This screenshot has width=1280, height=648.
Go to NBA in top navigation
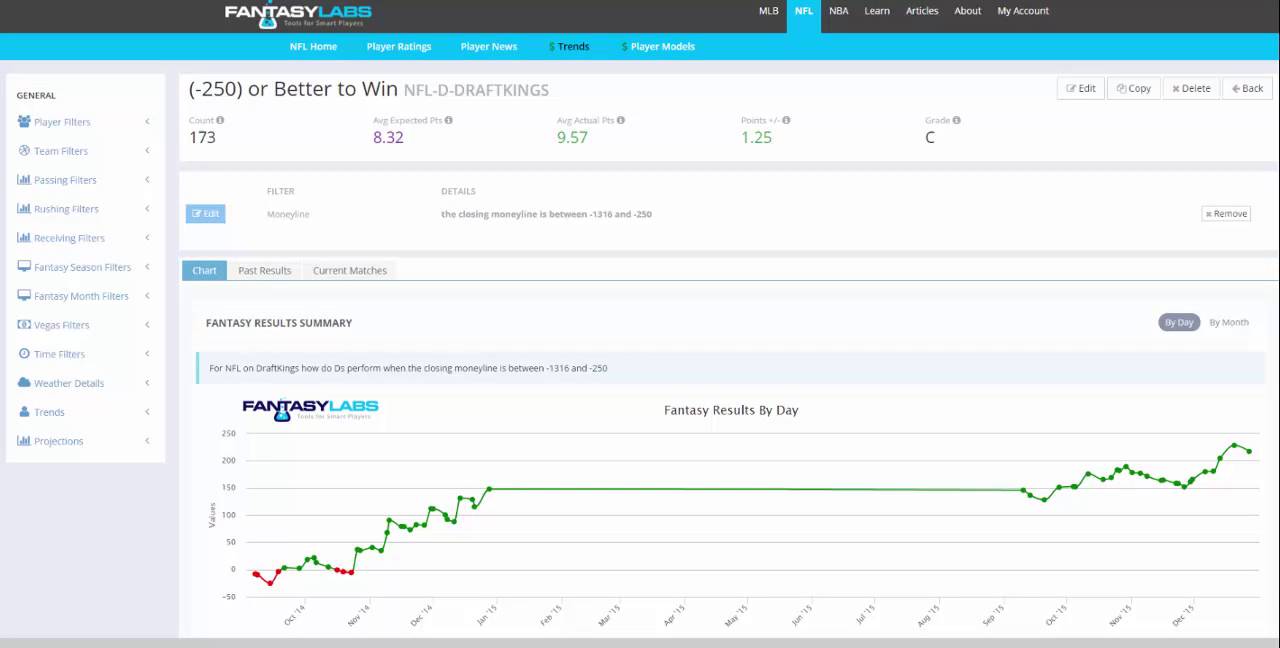click(839, 11)
